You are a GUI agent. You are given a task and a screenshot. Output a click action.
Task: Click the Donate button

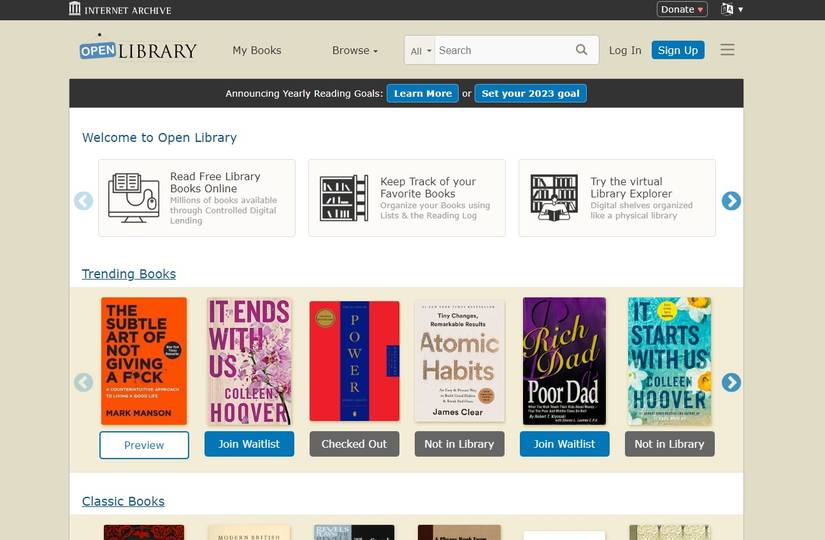[x=682, y=9]
